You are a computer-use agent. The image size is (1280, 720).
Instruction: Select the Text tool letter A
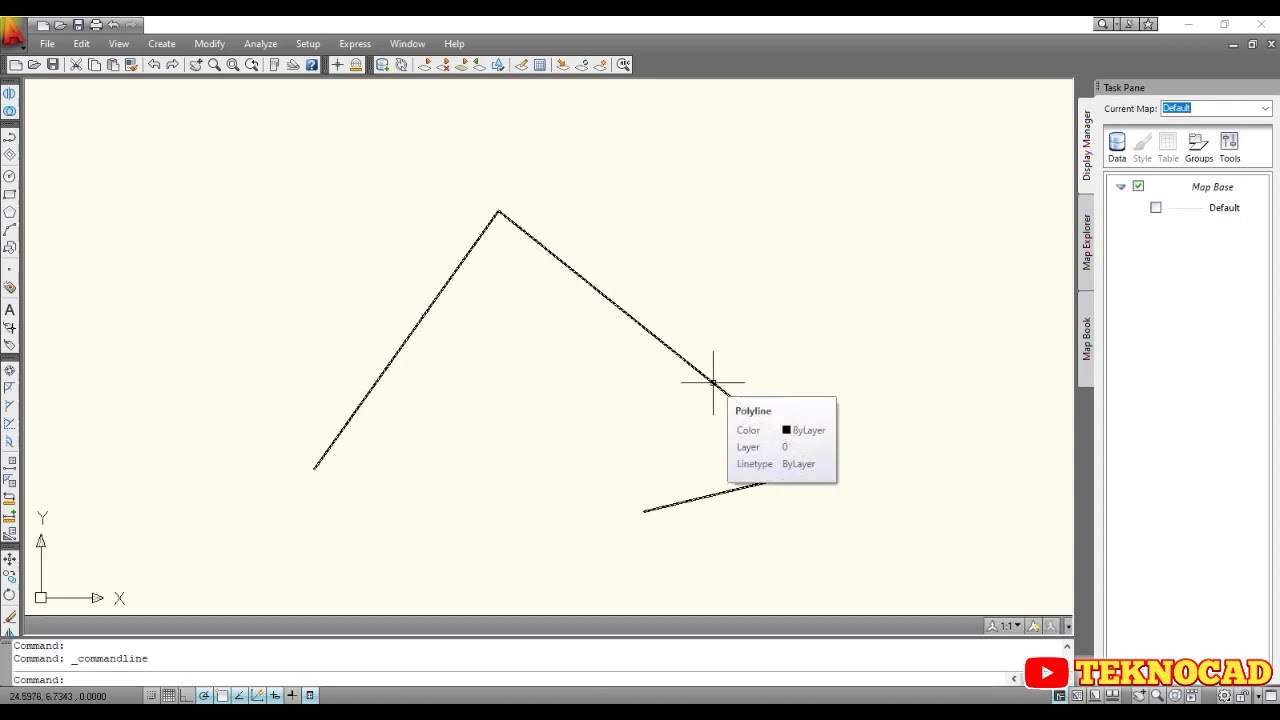click(x=10, y=310)
